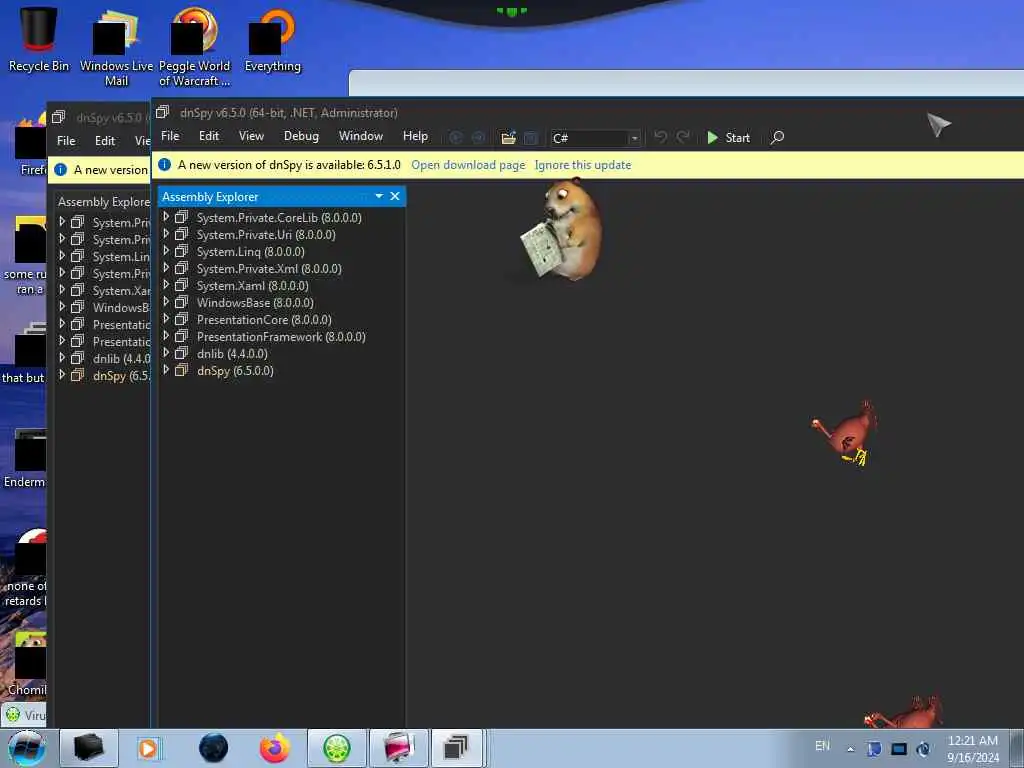This screenshot has height=768, width=1024.
Task: Select System.Private.CoreLib (8.0.0.0) assembly text
Action: 279,217
